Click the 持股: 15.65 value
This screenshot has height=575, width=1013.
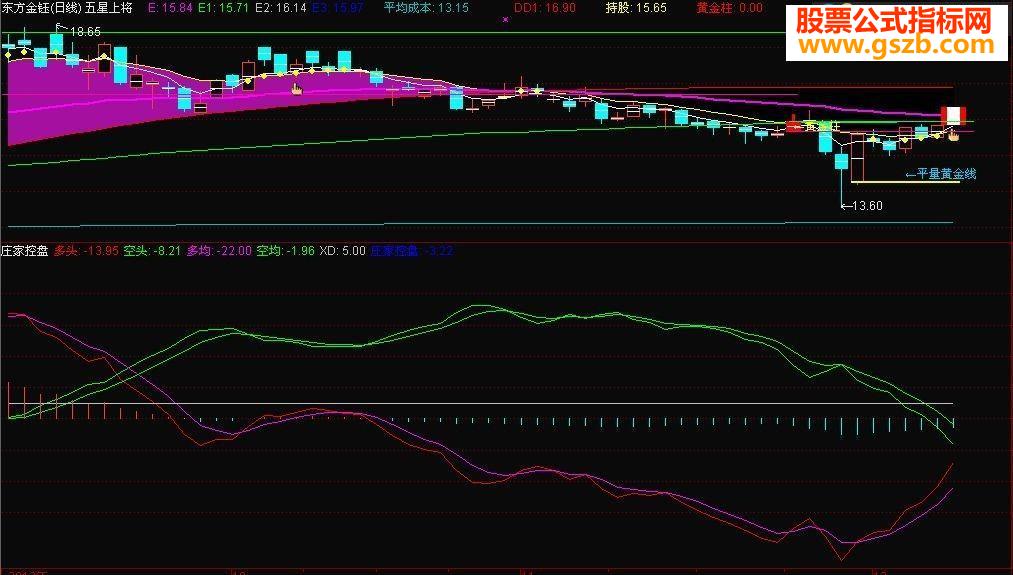pyautogui.click(x=636, y=8)
